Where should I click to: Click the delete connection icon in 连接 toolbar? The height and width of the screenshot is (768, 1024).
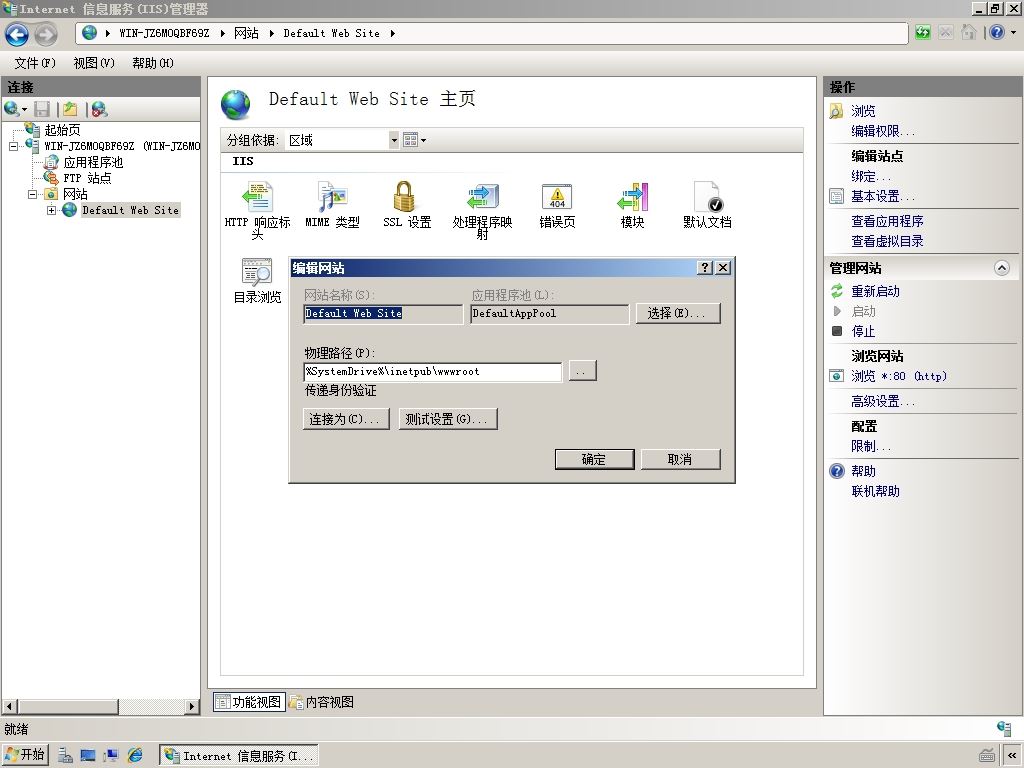99,109
